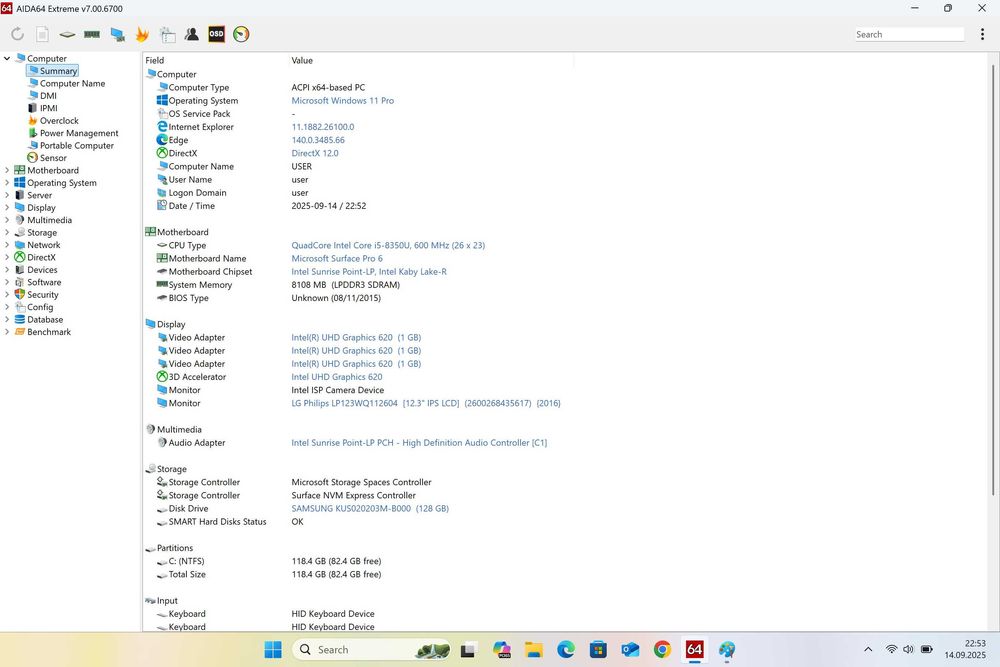The width and height of the screenshot is (1000, 667).
Task: Expand the Operating System tree node
Action: tap(7, 183)
